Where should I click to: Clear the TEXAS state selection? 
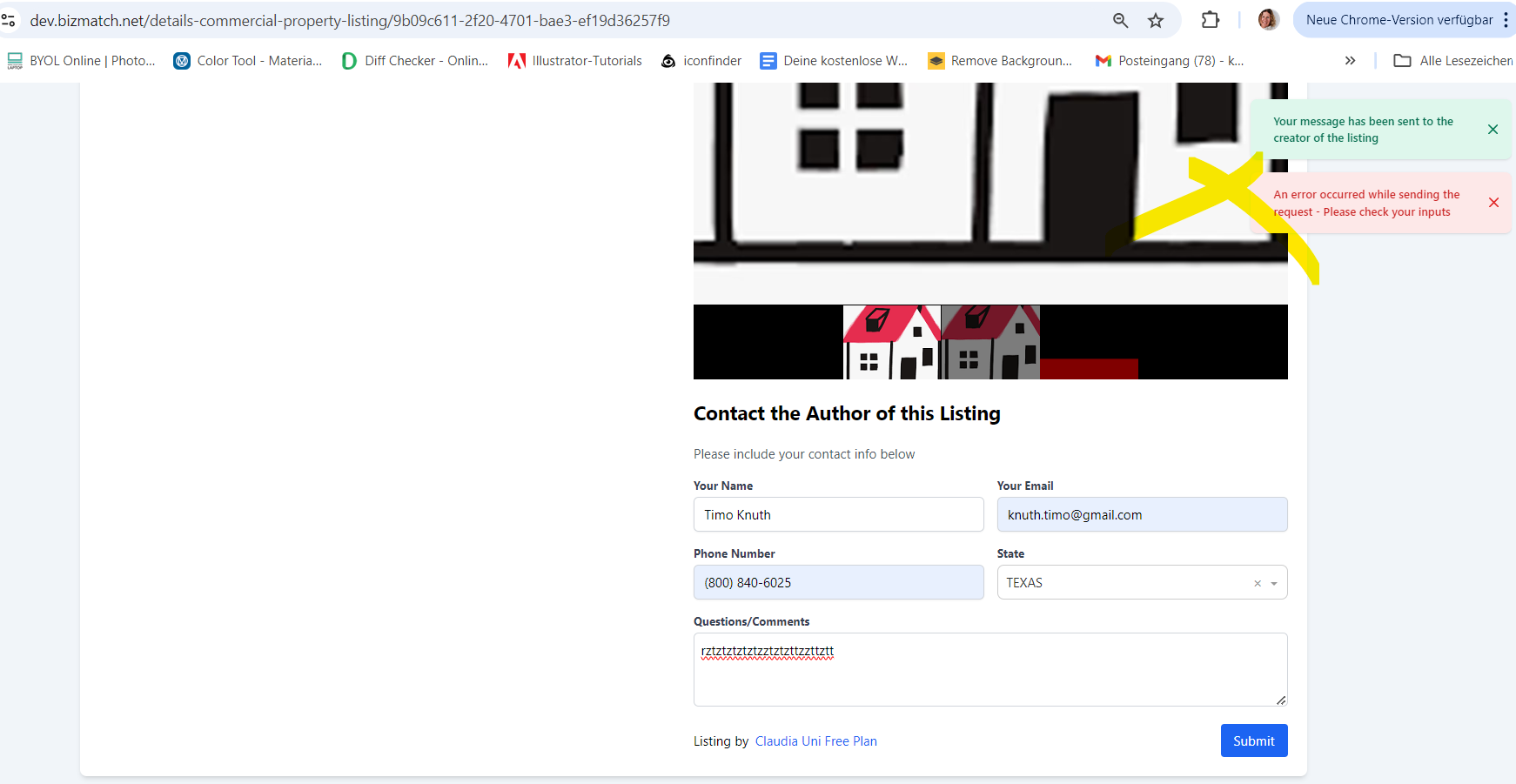click(x=1257, y=584)
